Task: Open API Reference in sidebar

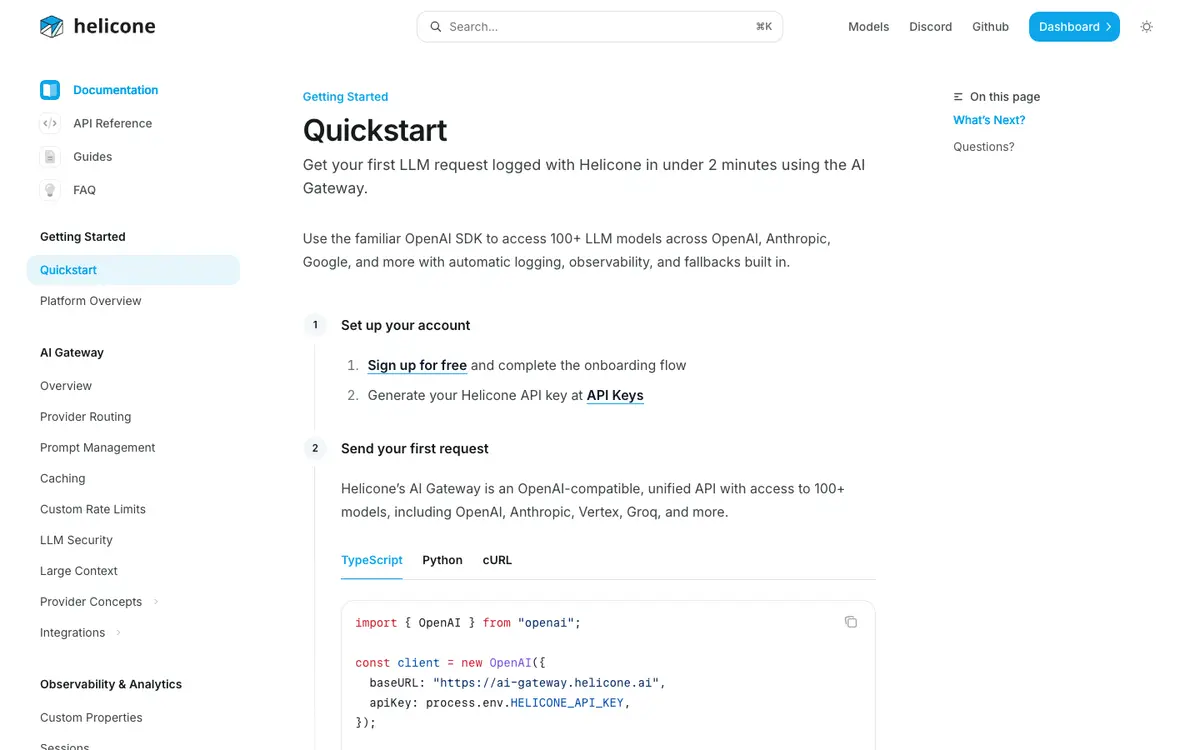Action: pos(113,124)
